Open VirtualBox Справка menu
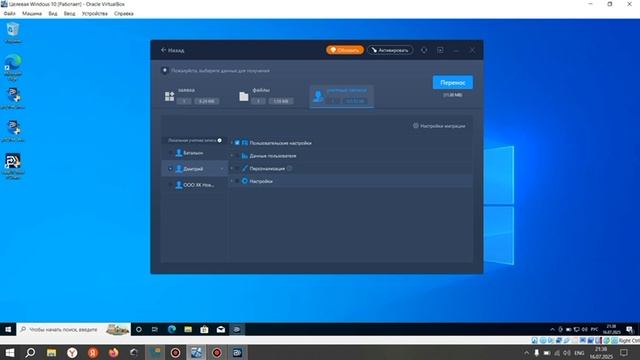The height and width of the screenshot is (360, 640). click(x=124, y=13)
